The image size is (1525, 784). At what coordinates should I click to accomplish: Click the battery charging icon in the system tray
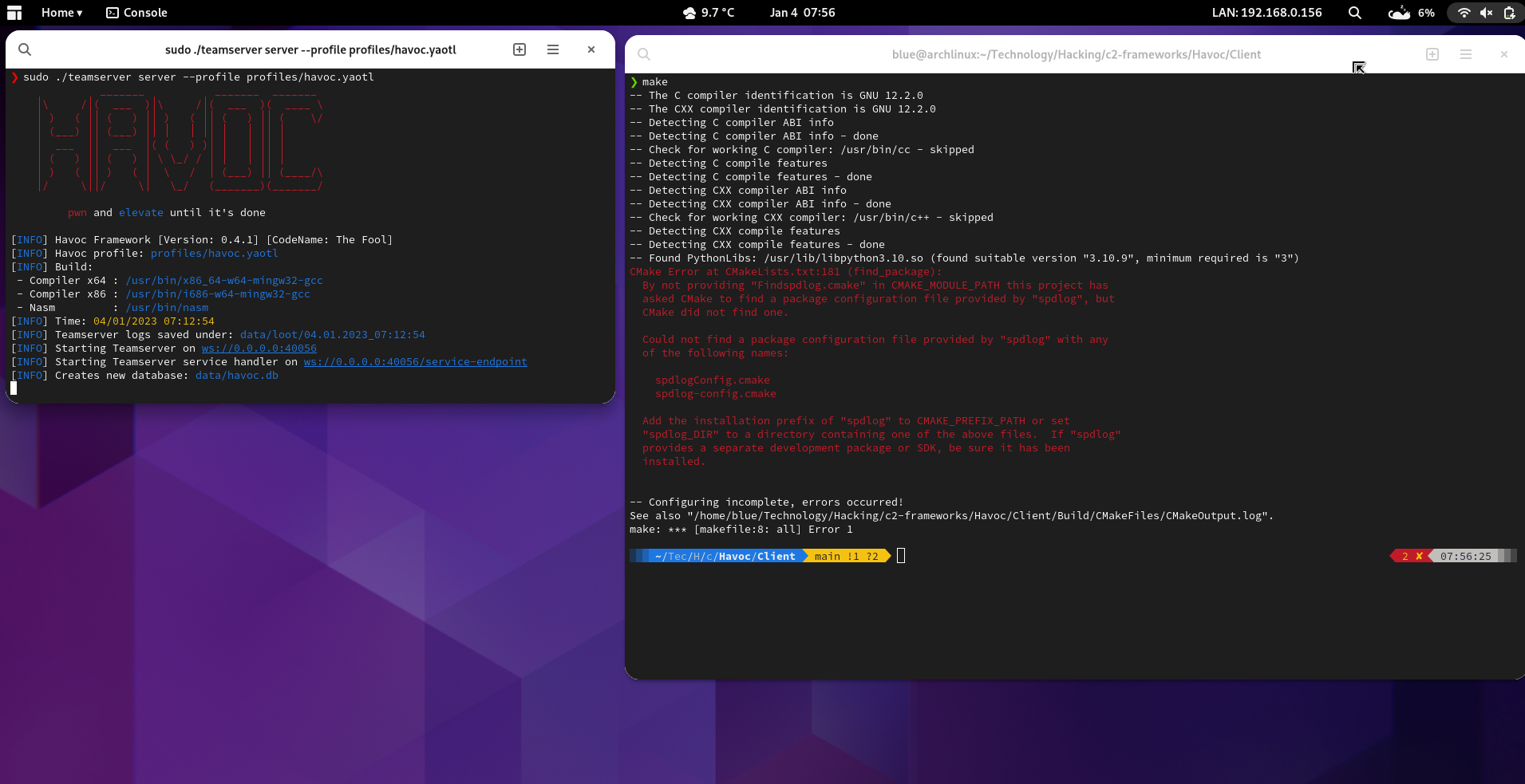[1511, 13]
